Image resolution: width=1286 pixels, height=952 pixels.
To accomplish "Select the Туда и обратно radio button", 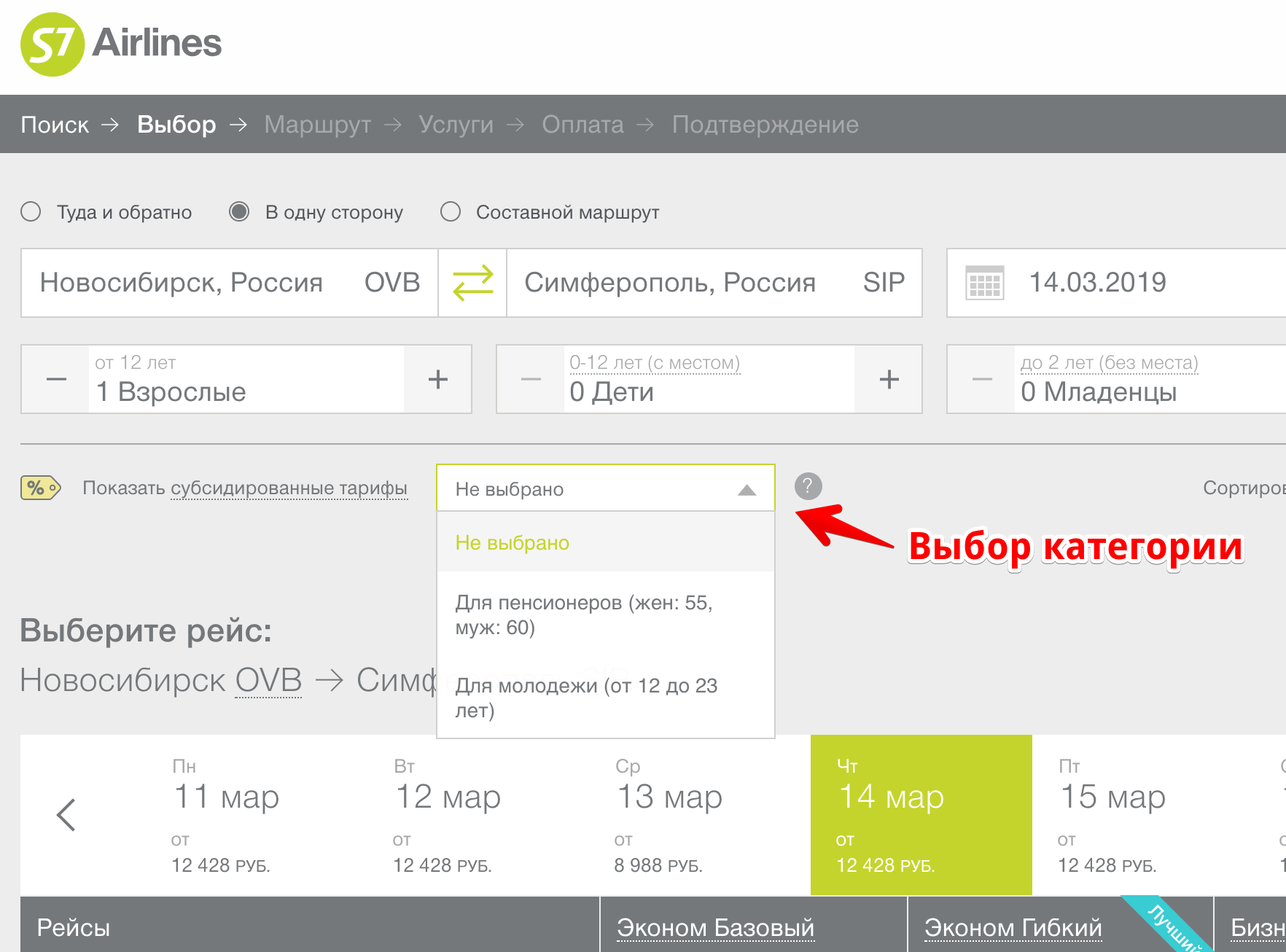I will [x=31, y=212].
